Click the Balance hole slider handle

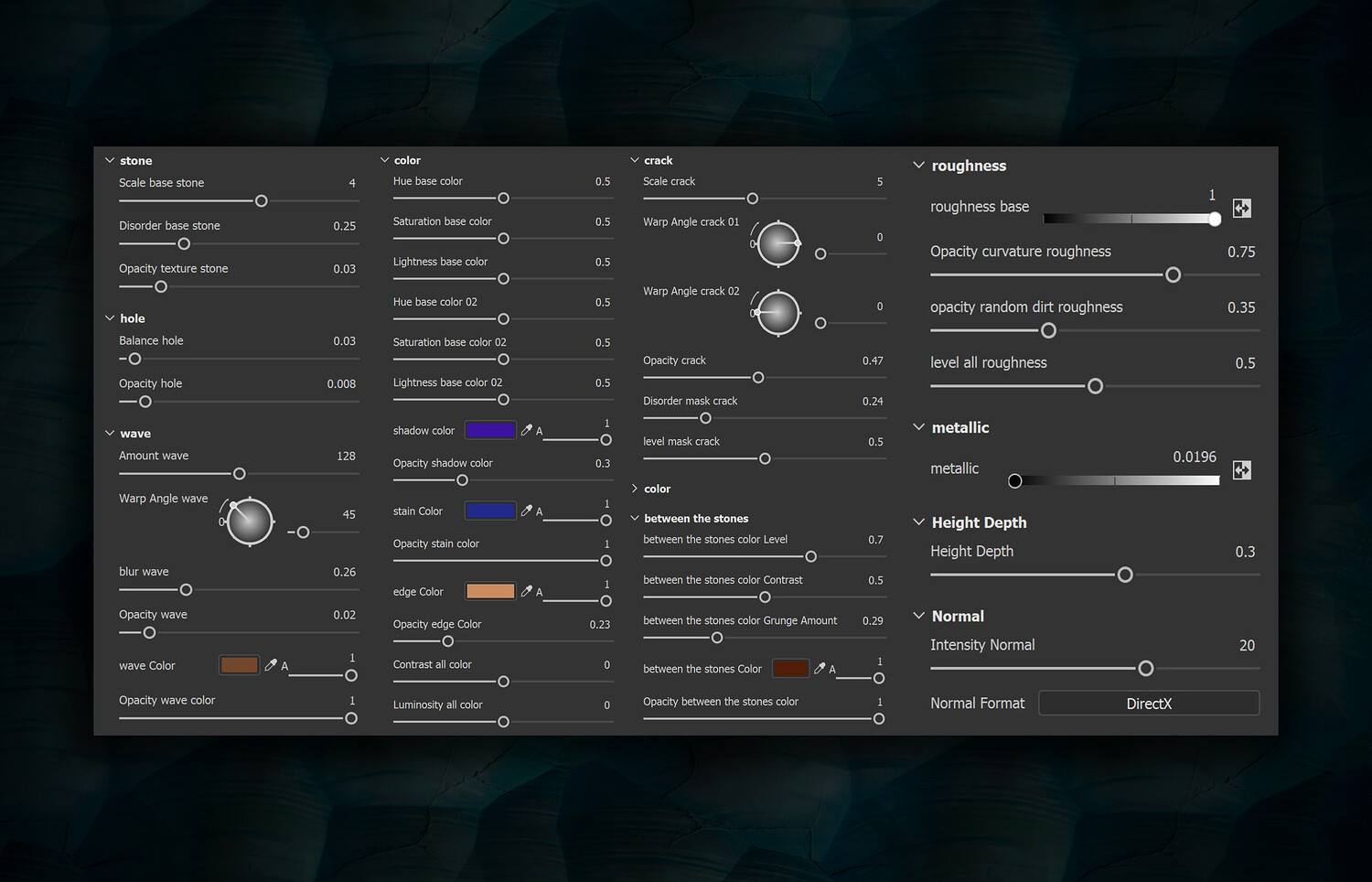click(x=134, y=359)
